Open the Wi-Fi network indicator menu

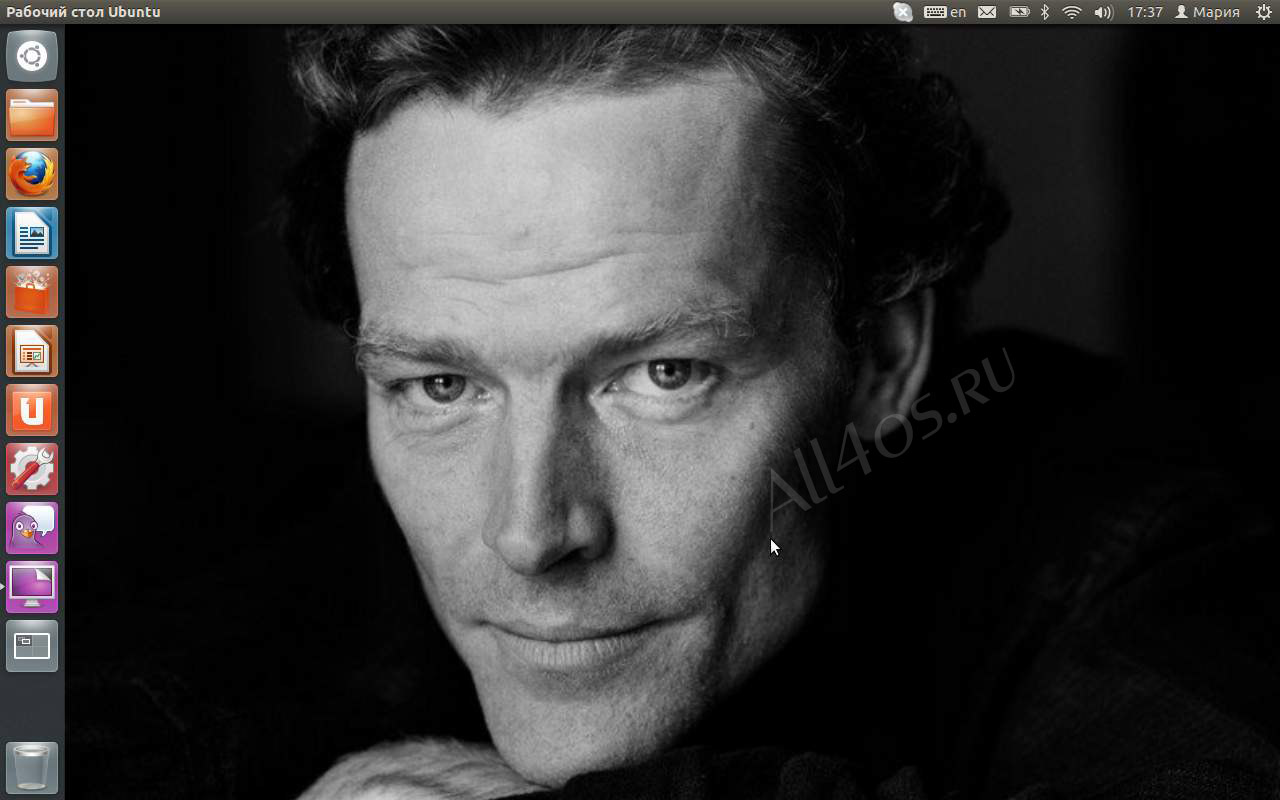pos(1072,12)
